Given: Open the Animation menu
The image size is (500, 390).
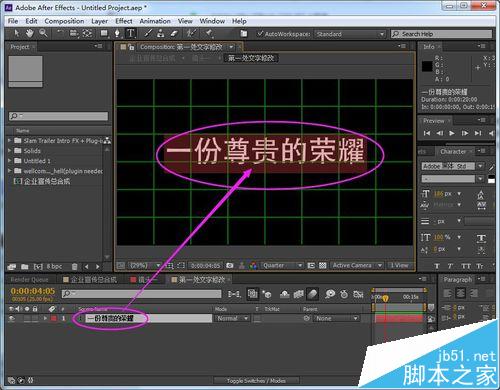Looking at the screenshot, I should tap(155, 21).
